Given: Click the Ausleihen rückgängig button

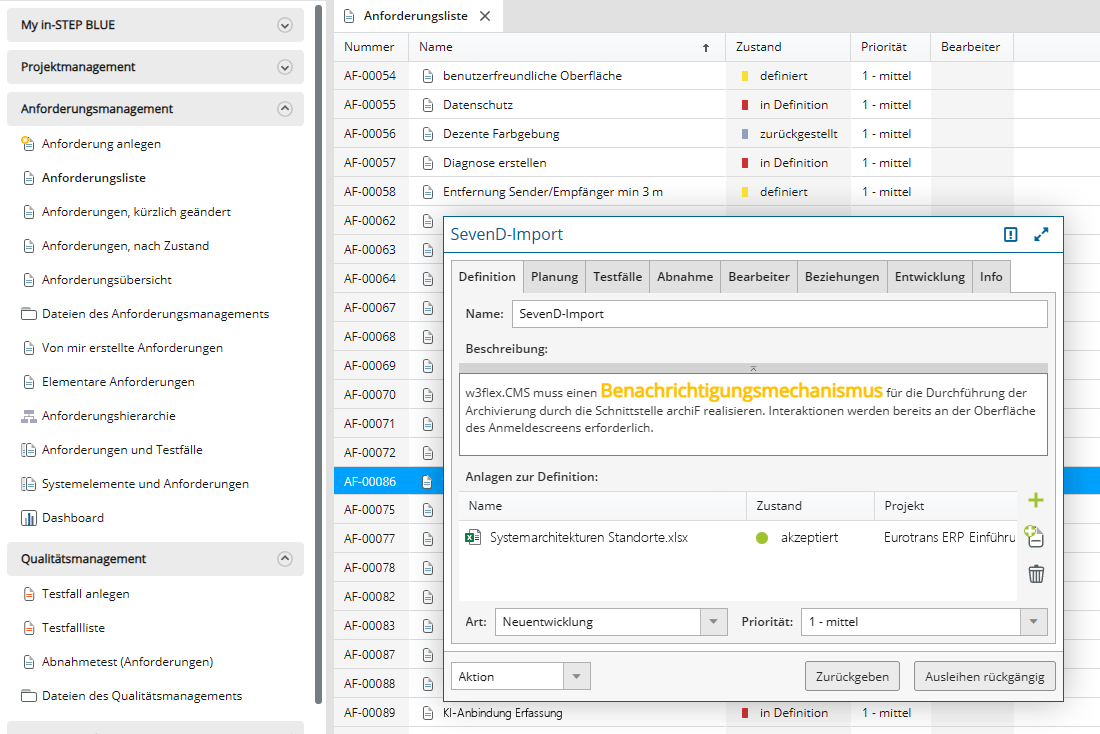Looking at the screenshot, I should pos(984,676).
